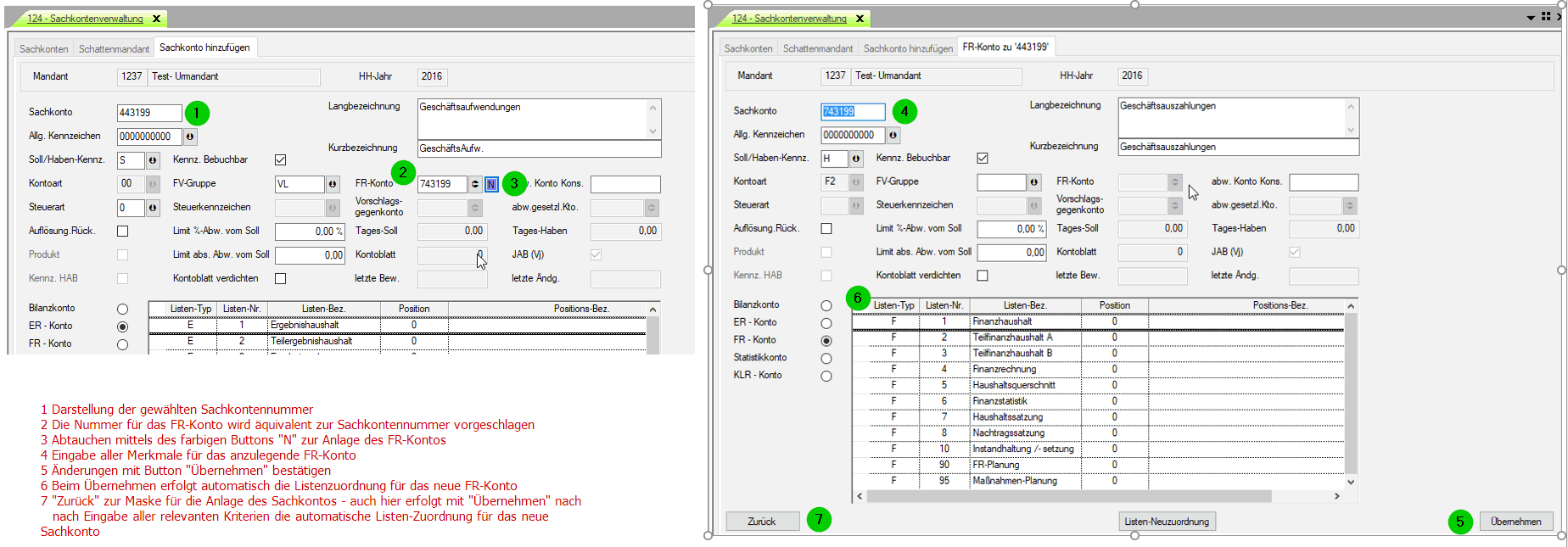1568x547 pixels.
Task: Switch to the FR-Konto zu '443199' tab
Action: click(1005, 47)
